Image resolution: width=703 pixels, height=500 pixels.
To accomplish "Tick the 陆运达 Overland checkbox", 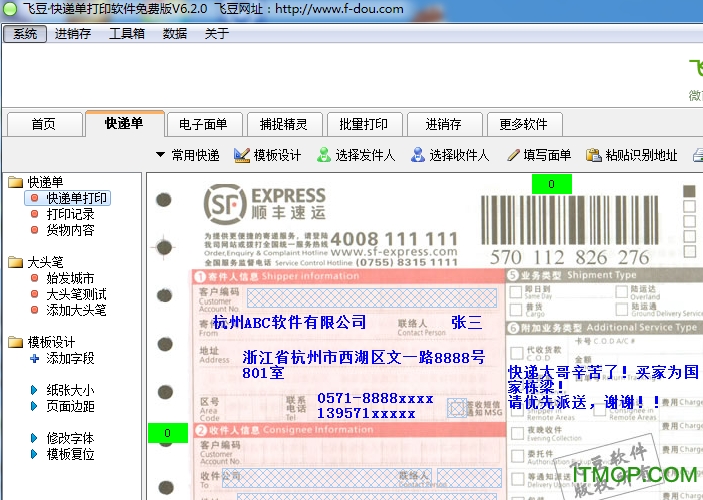I will tap(621, 291).
